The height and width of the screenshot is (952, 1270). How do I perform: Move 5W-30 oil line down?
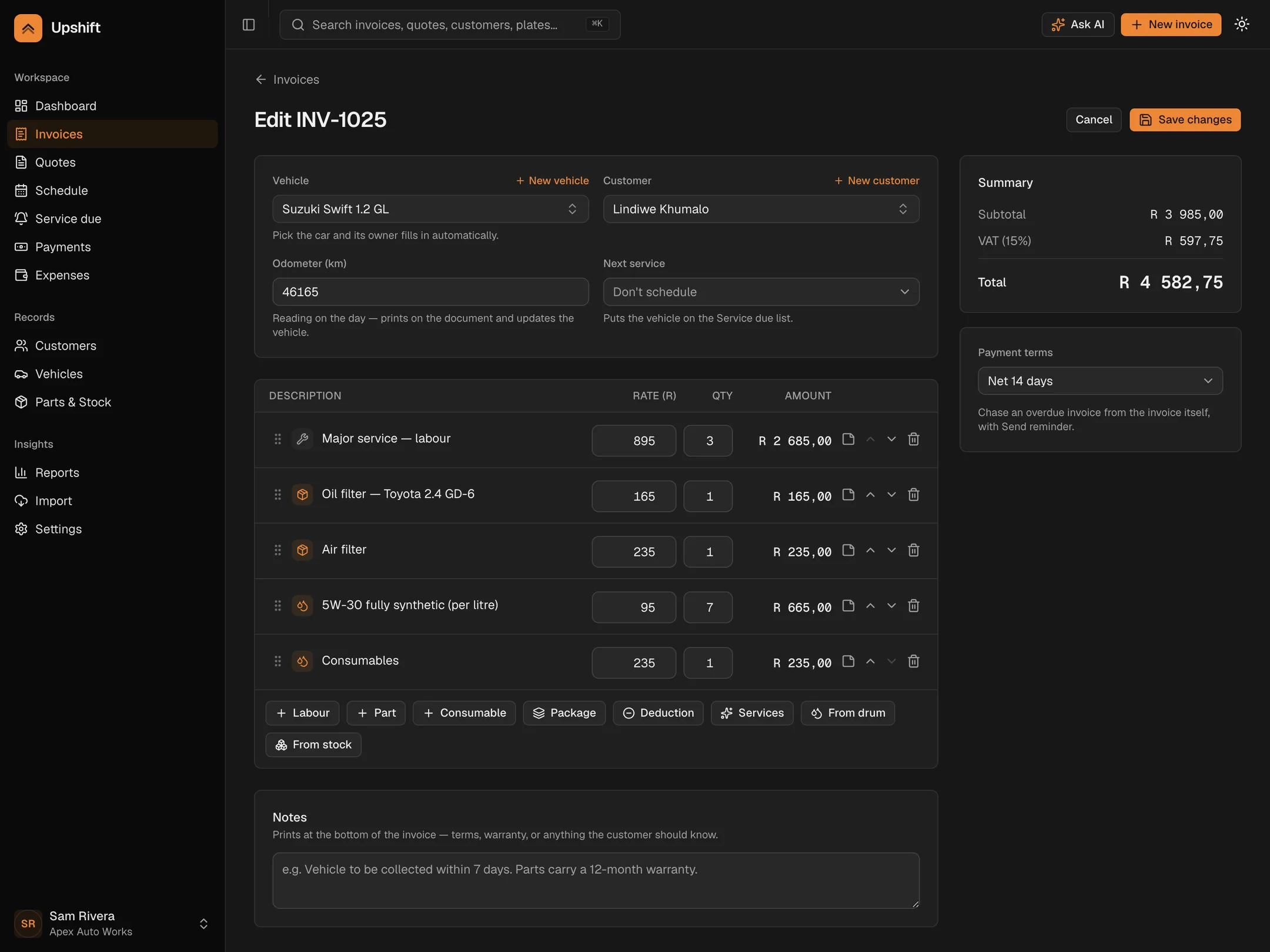(x=891, y=606)
